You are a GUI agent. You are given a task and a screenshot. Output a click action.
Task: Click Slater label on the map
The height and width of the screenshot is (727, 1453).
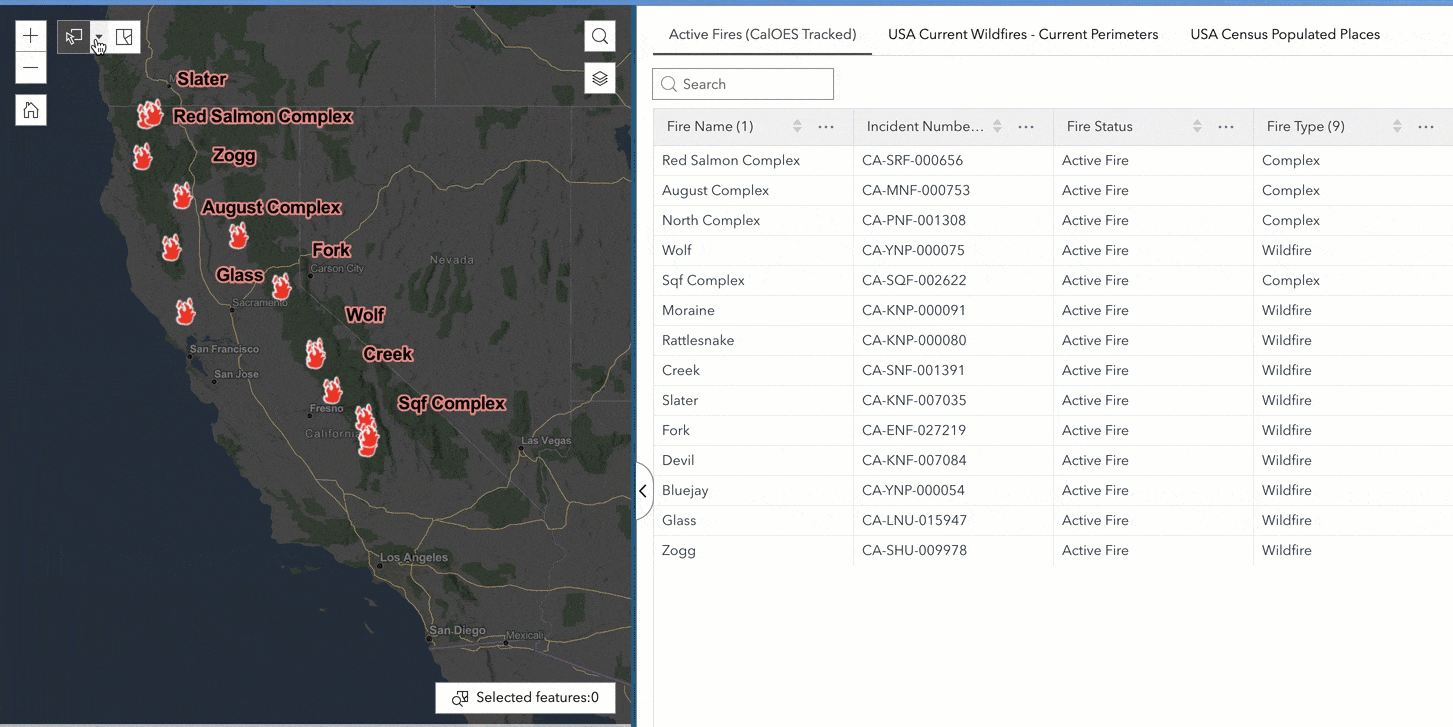coord(202,79)
